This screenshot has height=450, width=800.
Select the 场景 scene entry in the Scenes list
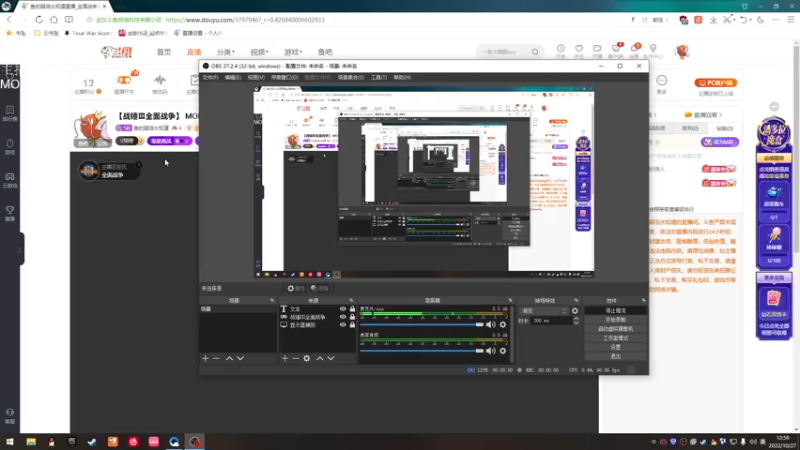pyautogui.click(x=238, y=309)
